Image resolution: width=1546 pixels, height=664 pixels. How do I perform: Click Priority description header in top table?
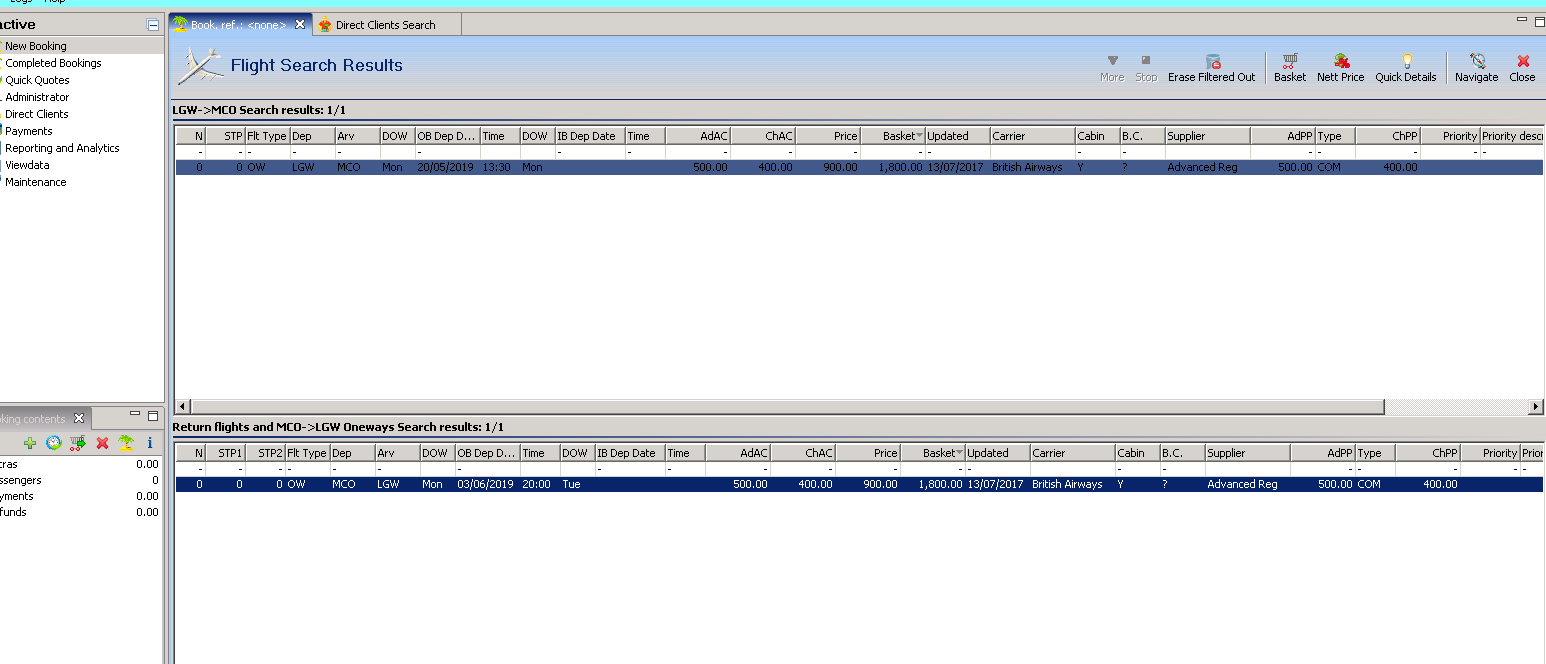click(1512, 136)
